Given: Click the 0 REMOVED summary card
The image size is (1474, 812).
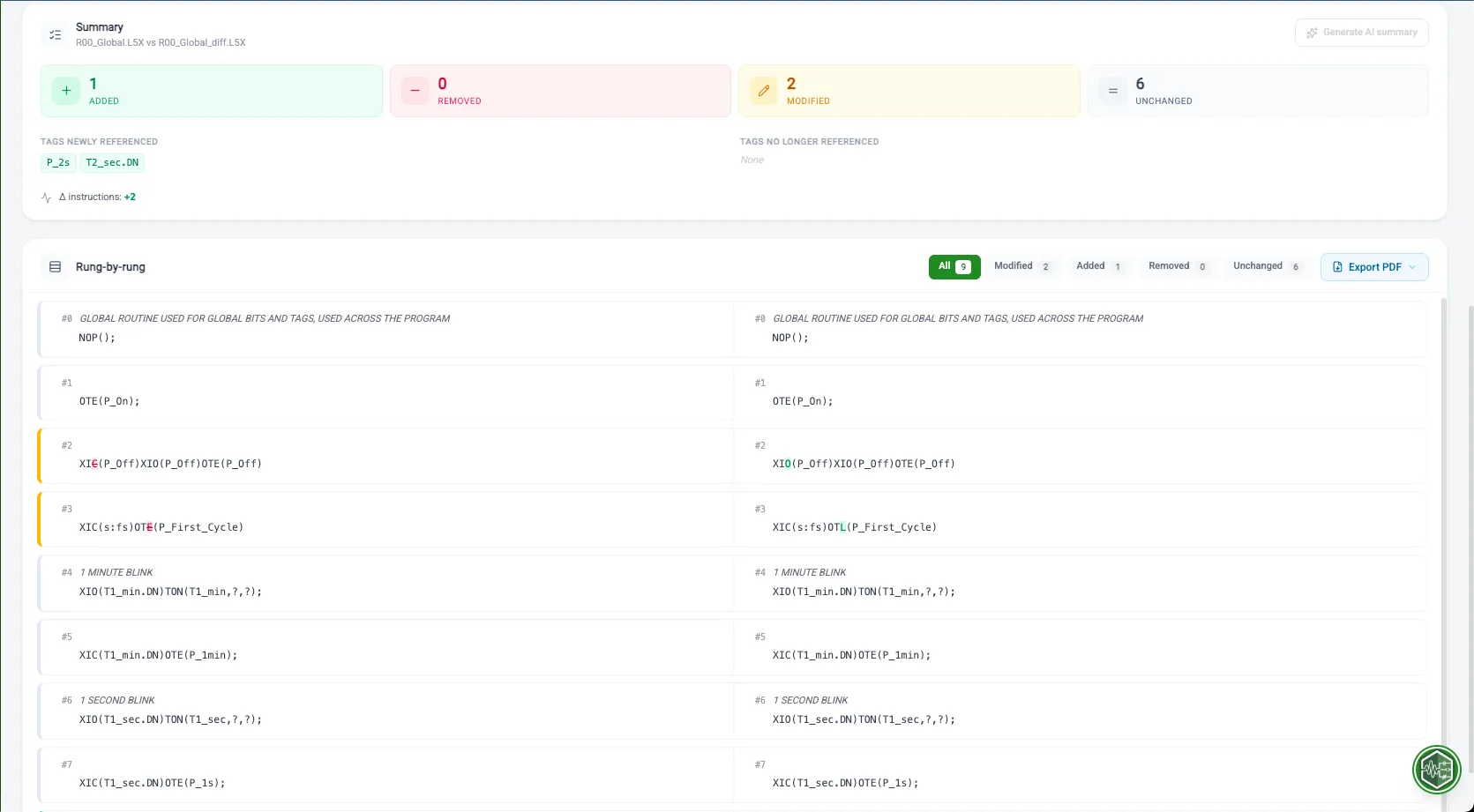Looking at the screenshot, I should [560, 91].
